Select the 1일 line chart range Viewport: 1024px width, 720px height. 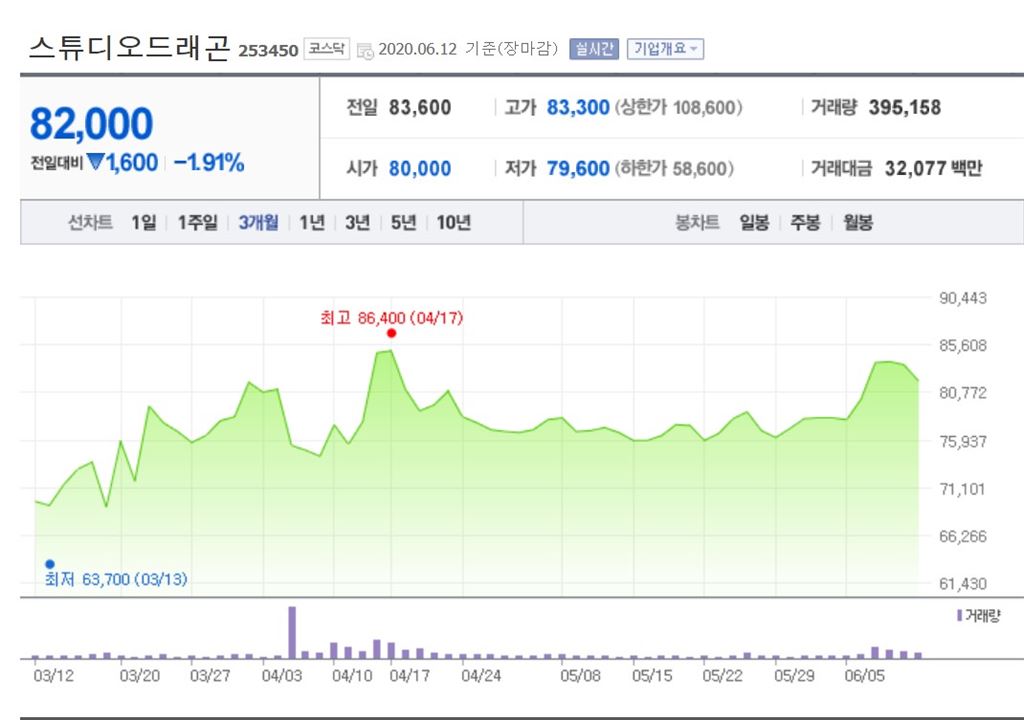coord(143,222)
